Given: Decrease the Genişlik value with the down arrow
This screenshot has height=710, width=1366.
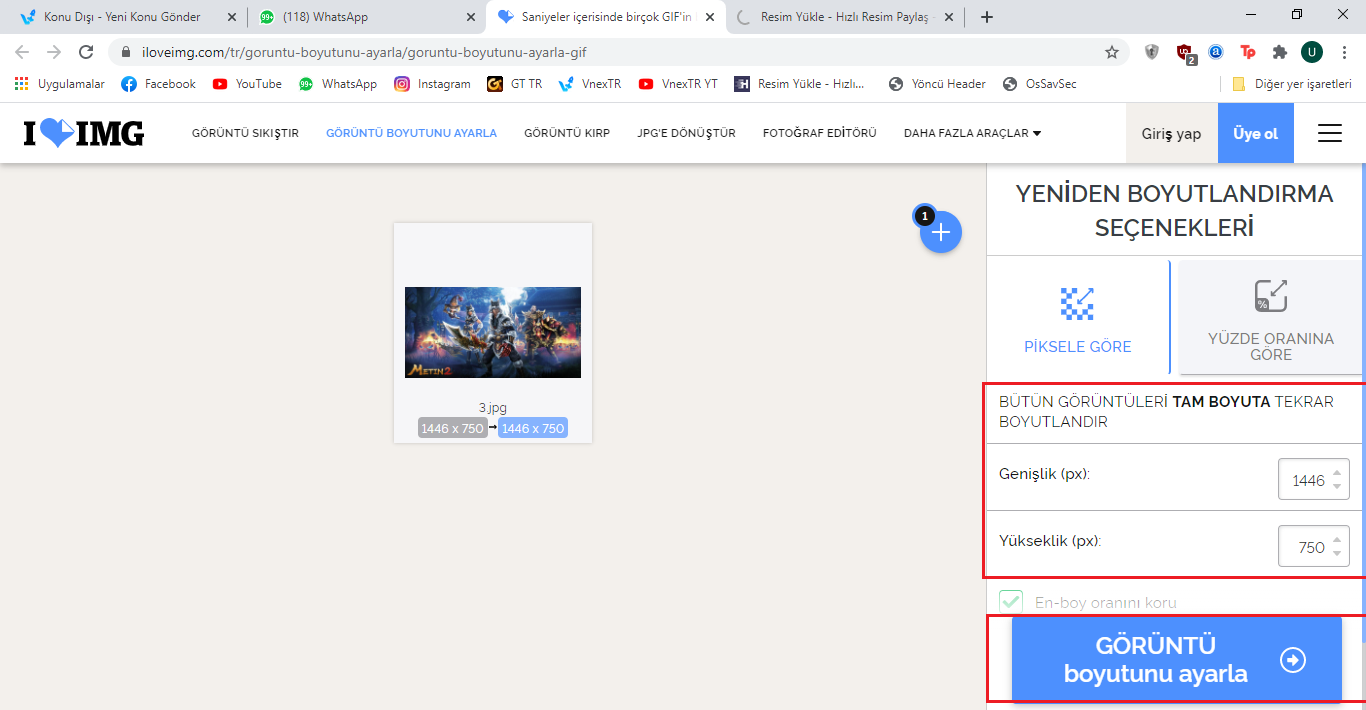Looking at the screenshot, I should [1337, 487].
